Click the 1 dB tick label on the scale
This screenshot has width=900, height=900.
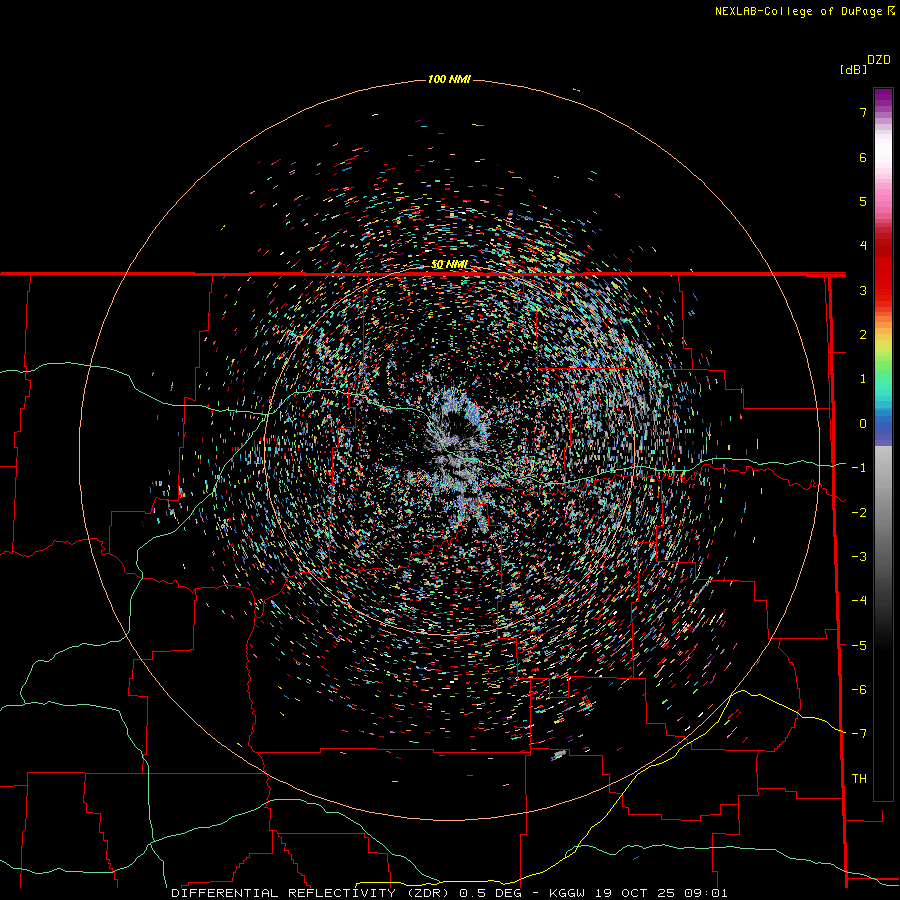[x=863, y=379]
